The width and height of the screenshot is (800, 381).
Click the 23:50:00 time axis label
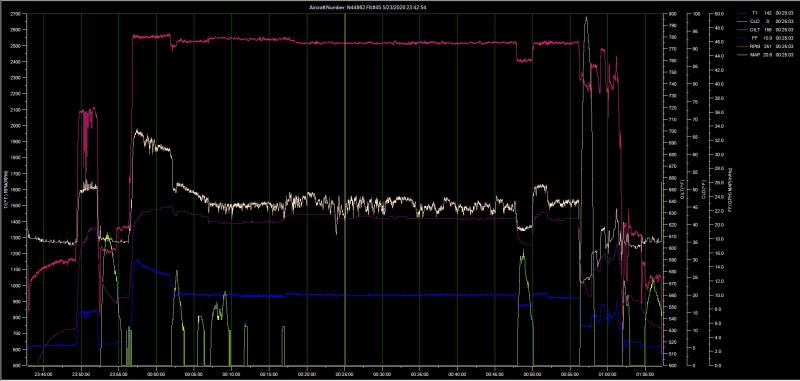(81, 372)
